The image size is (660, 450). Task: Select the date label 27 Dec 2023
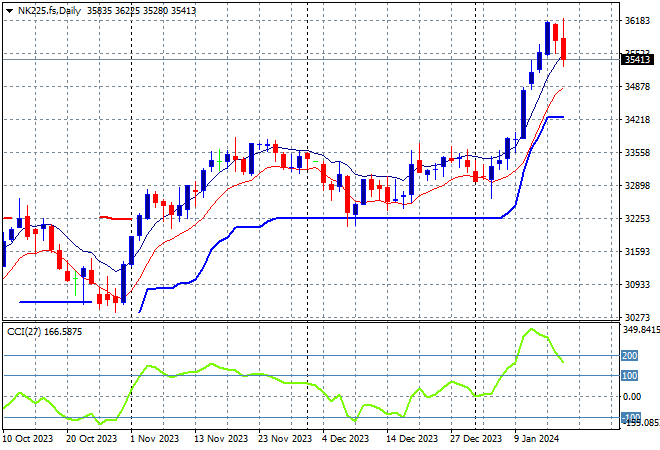[476, 439]
